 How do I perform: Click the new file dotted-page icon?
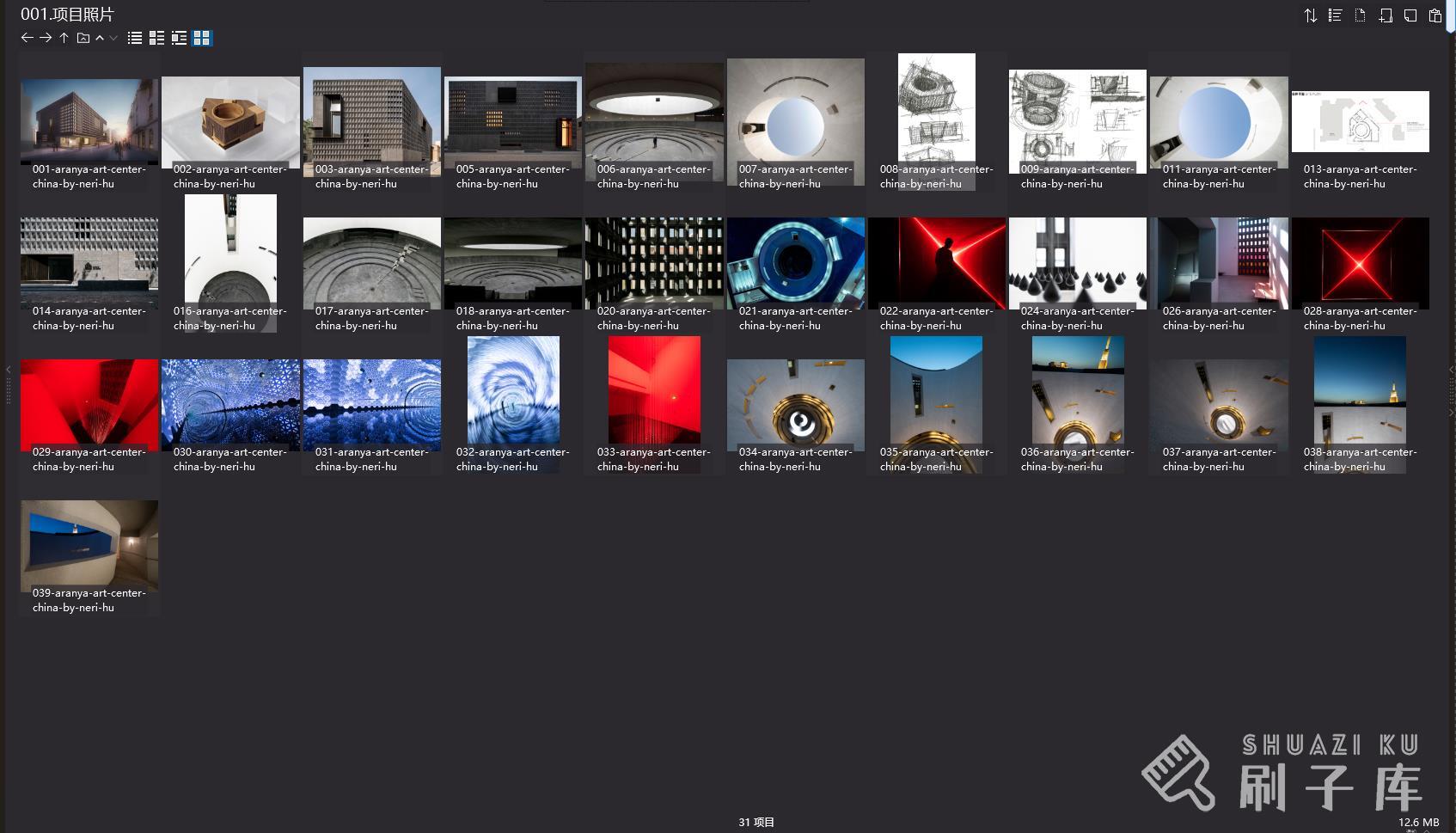pyautogui.click(x=1360, y=15)
